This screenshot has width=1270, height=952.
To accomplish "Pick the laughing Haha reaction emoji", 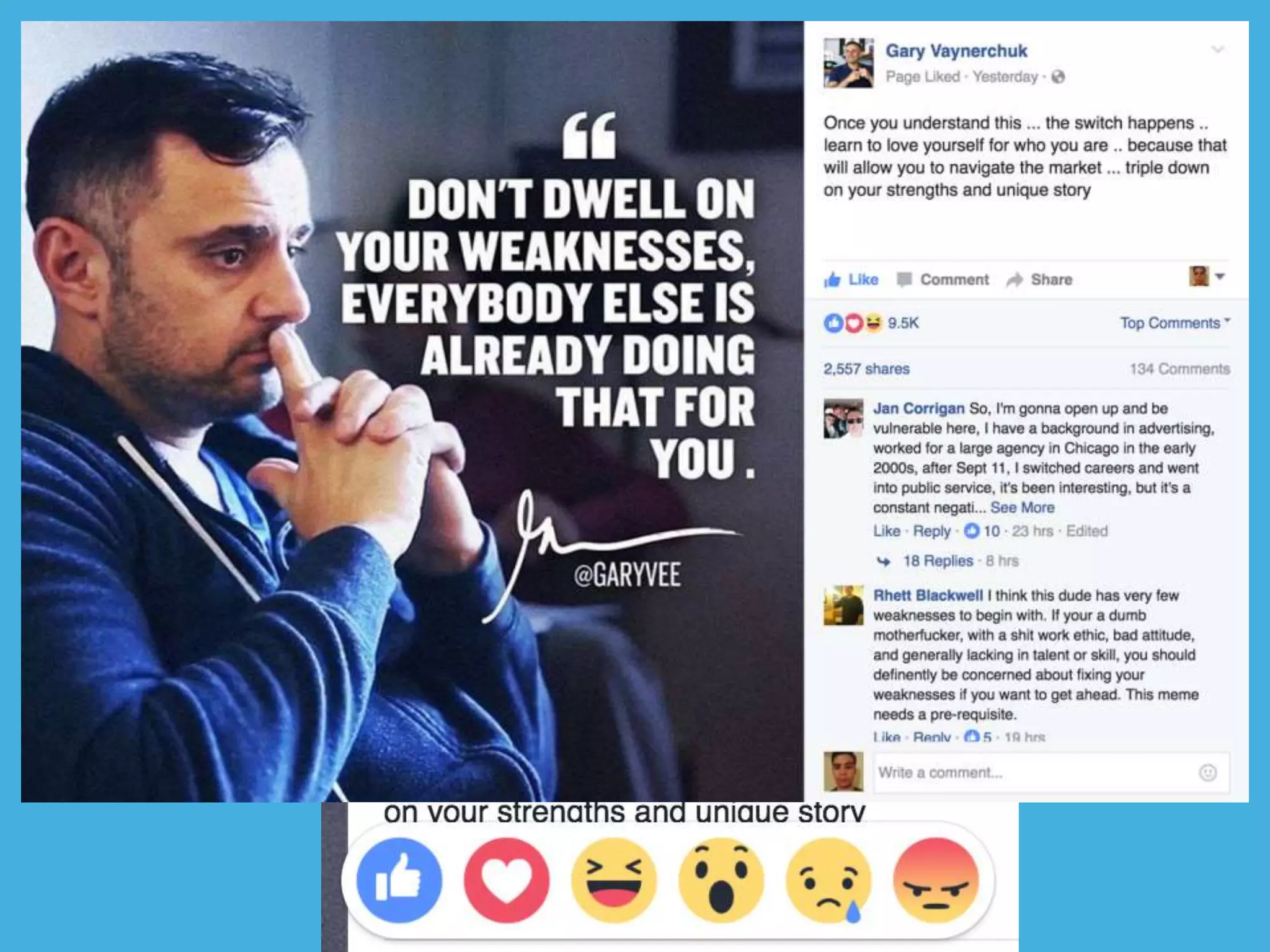I will 614,880.
